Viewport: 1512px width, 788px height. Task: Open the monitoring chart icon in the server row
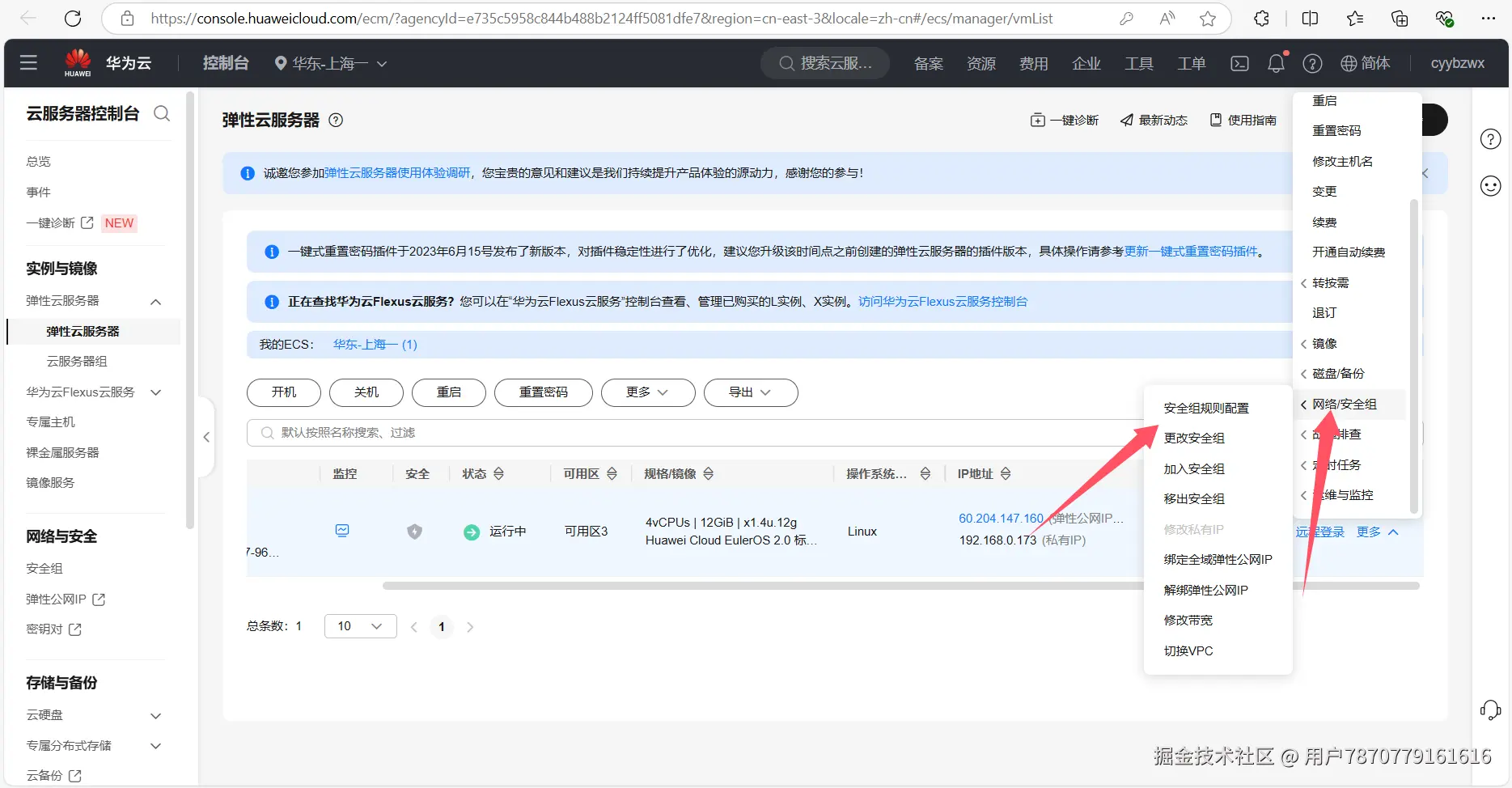342,531
